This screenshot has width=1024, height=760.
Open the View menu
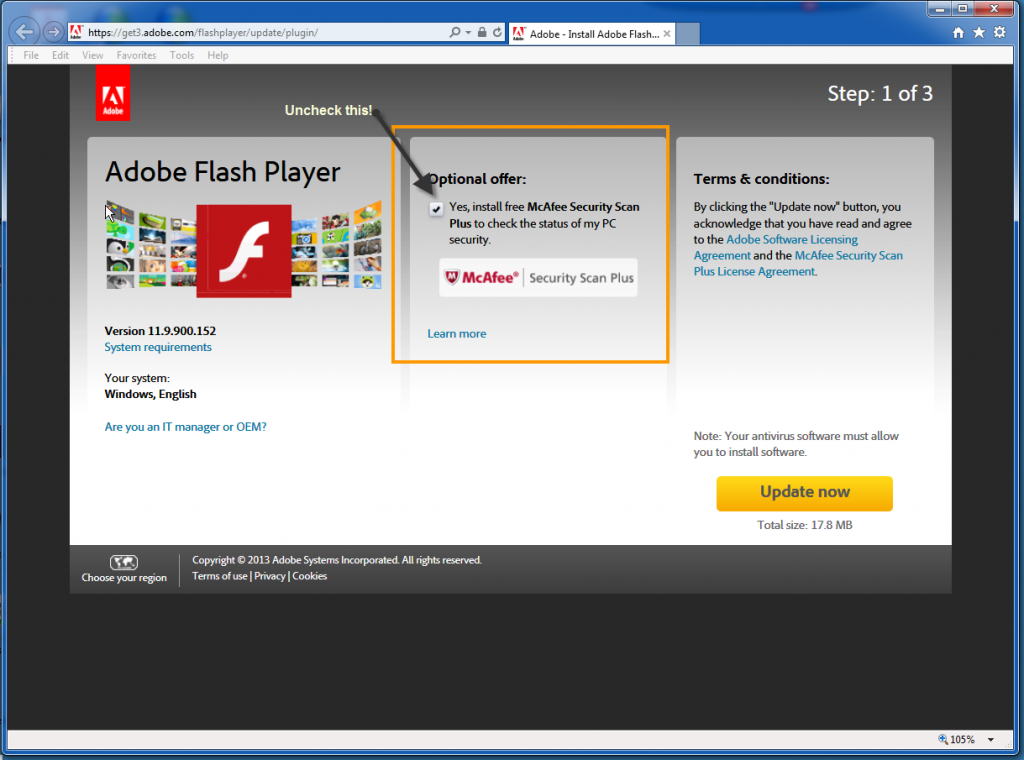[x=92, y=55]
